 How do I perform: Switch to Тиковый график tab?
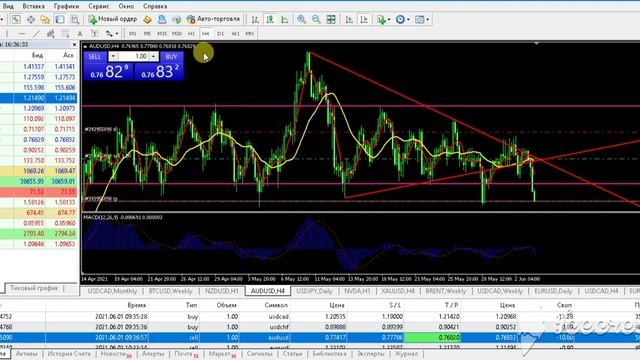pyautogui.click(x=34, y=288)
